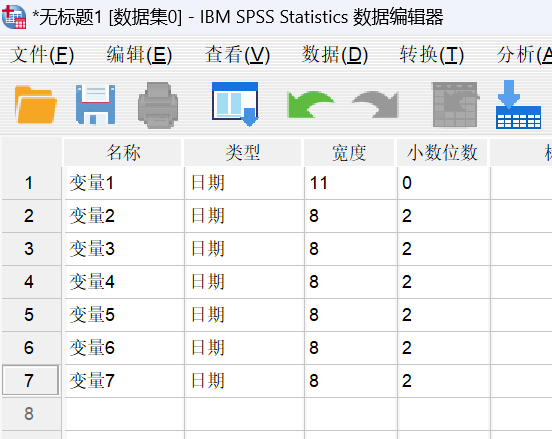Select row header 6
The height and width of the screenshot is (439, 552).
click(32, 348)
